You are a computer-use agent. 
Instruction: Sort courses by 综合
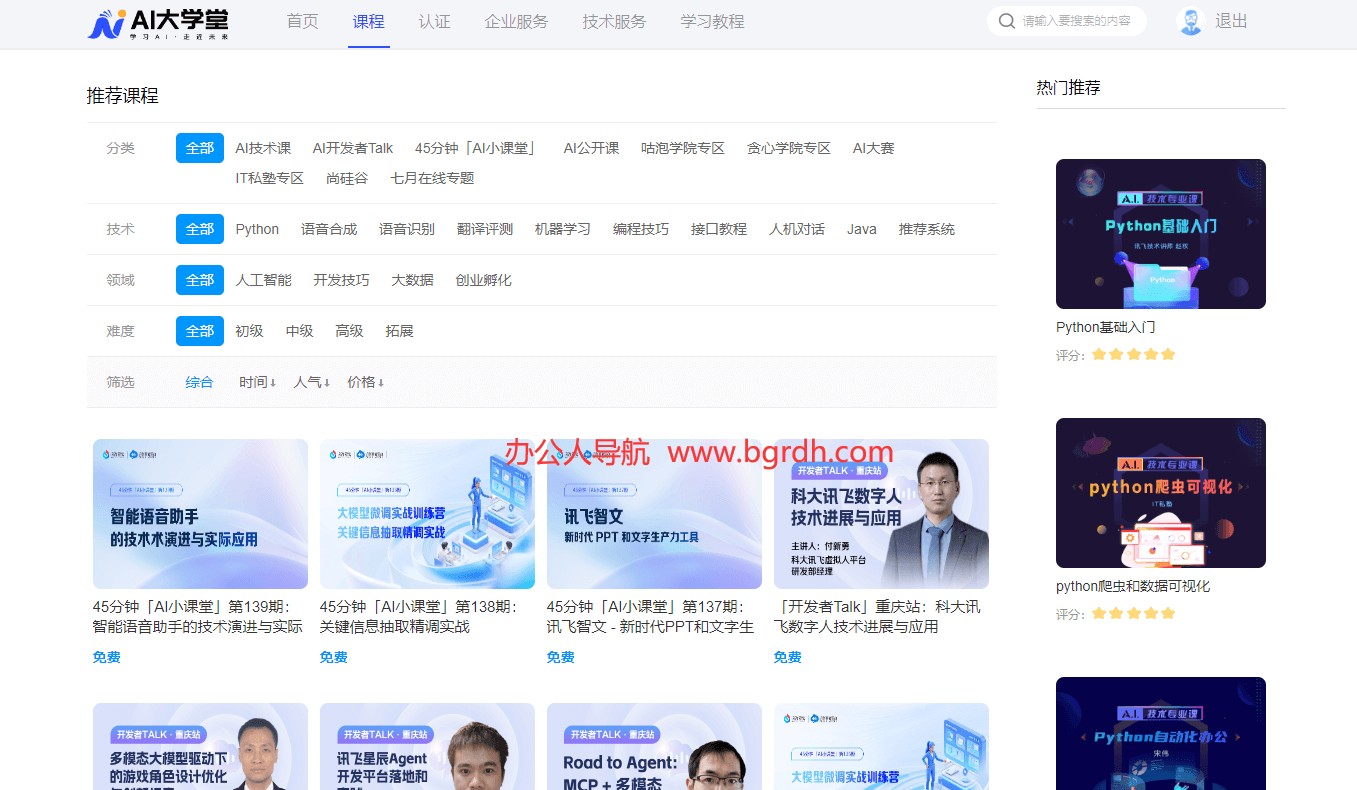tap(199, 382)
